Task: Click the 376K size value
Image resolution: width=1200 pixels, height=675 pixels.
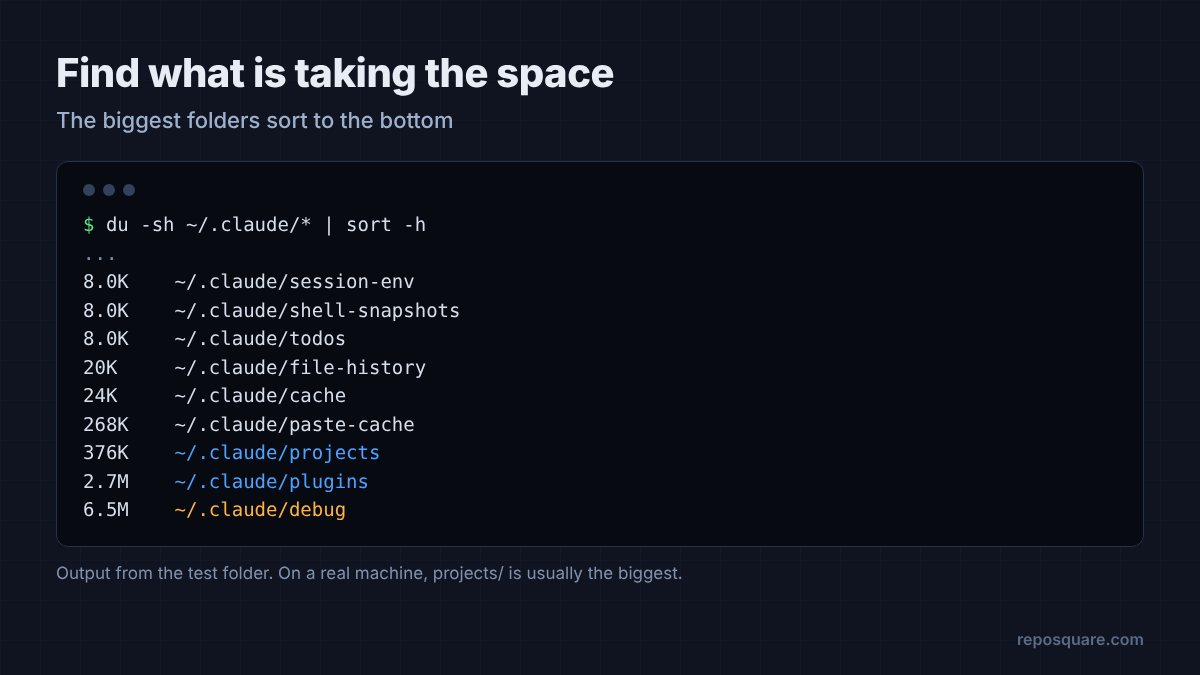Action: [106, 453]
